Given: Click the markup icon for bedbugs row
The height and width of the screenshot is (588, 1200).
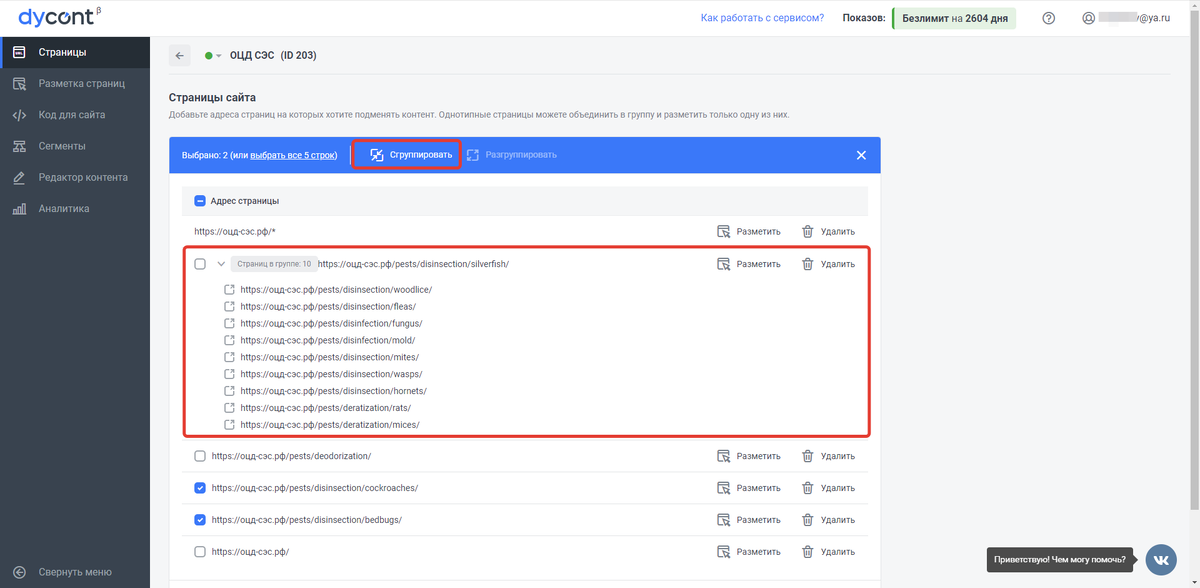Looking at the screenshot, I should pyautogui.click(x=724, y=520).
